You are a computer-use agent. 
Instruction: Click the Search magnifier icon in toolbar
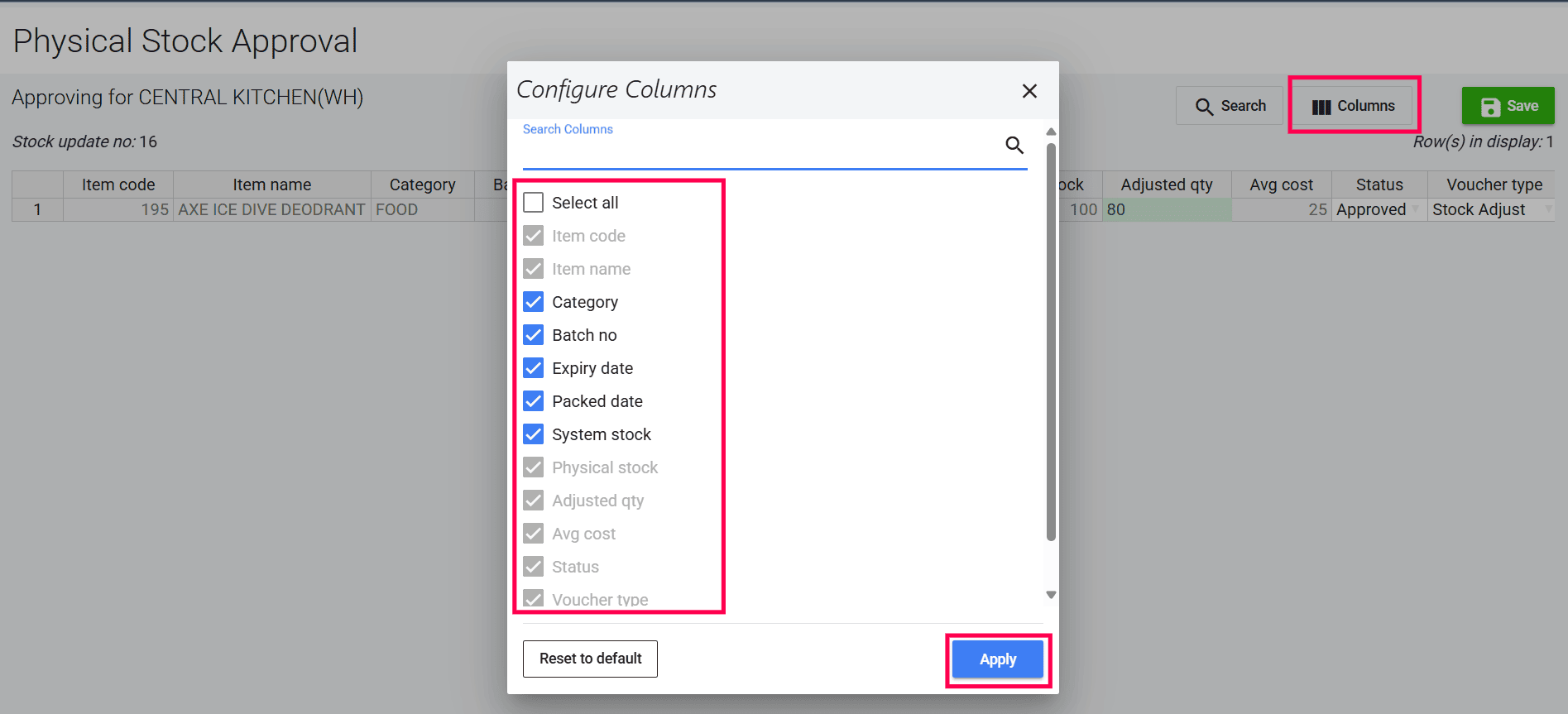click(x=1204, y=107)
